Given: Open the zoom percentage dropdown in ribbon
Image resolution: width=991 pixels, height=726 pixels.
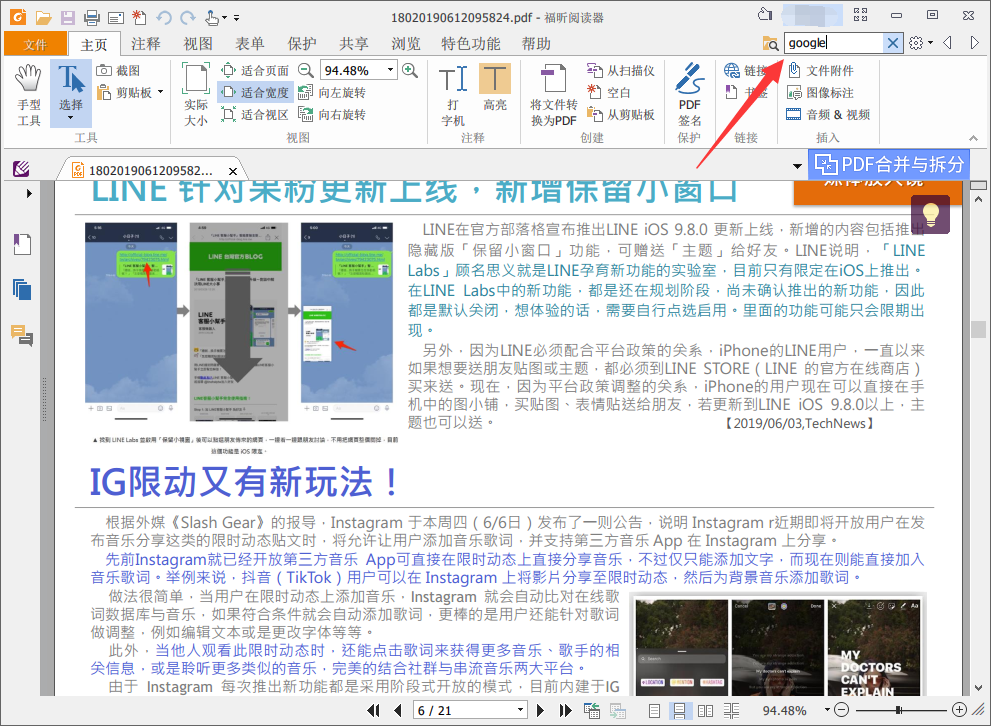Looking at the screenshot, I should click(391, 70).
